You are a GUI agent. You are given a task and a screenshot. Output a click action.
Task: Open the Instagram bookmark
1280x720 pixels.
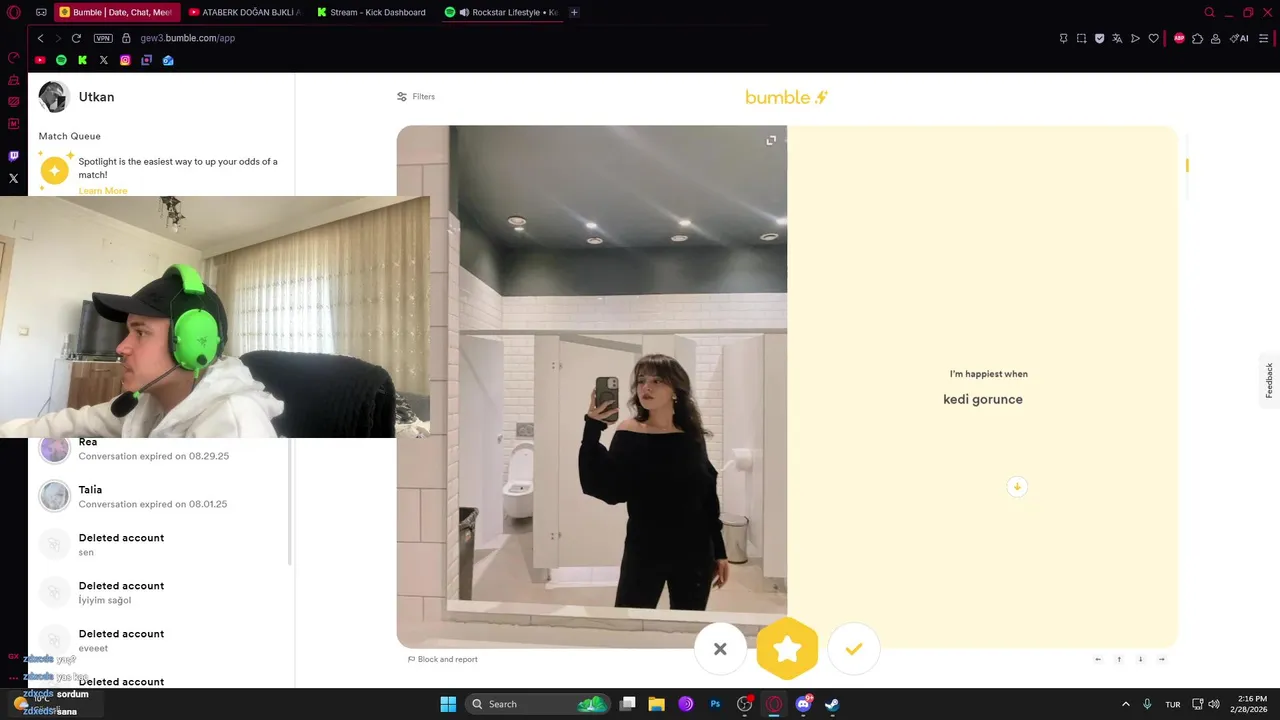[x=125, y=60]
